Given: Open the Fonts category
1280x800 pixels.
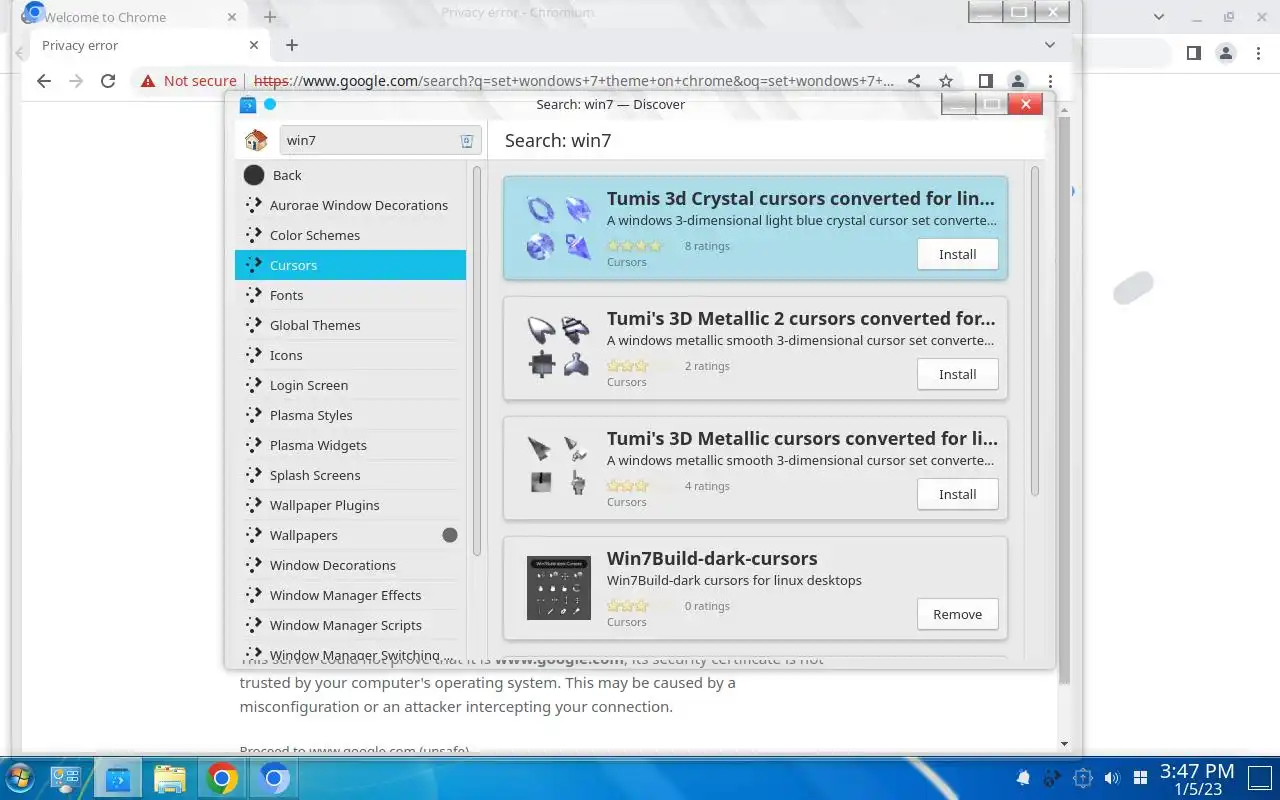Looking at the screenshot, I should (350, 295).
